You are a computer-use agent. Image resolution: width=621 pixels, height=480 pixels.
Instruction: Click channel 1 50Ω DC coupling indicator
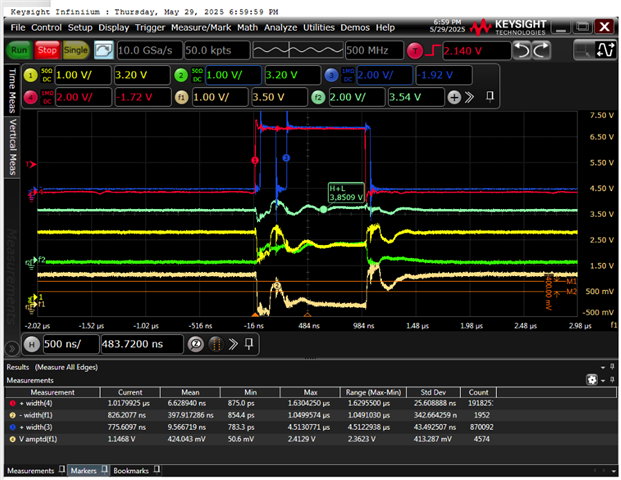tap(47, 75)
